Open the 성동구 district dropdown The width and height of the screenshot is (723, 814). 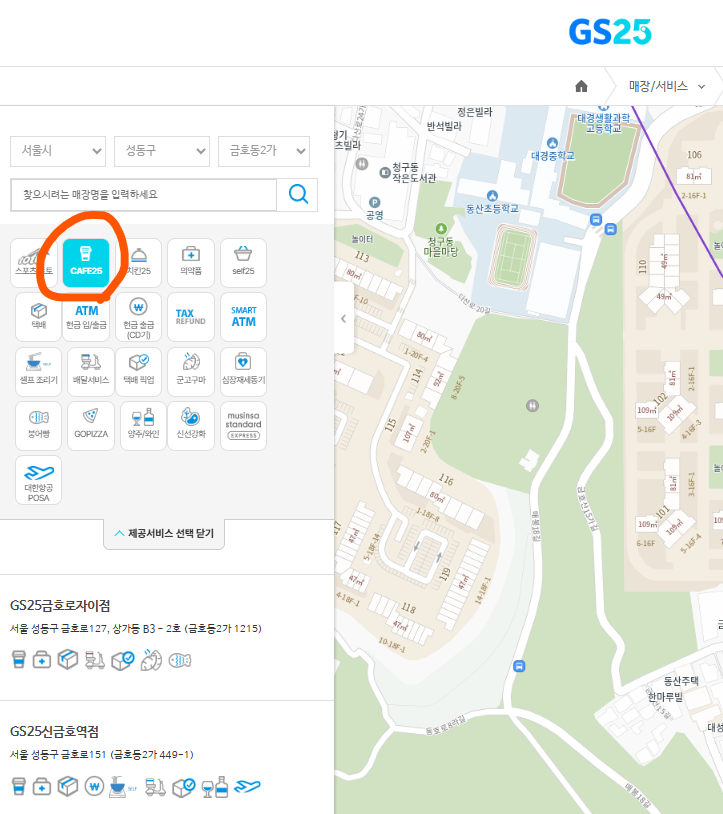click(x=162, y=151)
